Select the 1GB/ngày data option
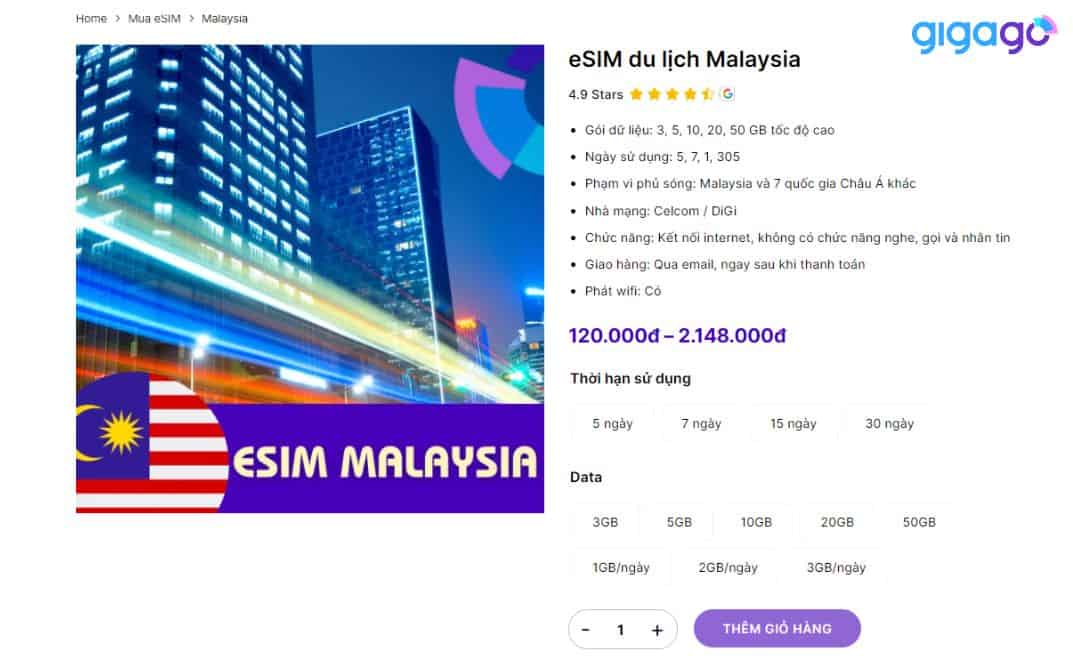 [x=621, y=567]
